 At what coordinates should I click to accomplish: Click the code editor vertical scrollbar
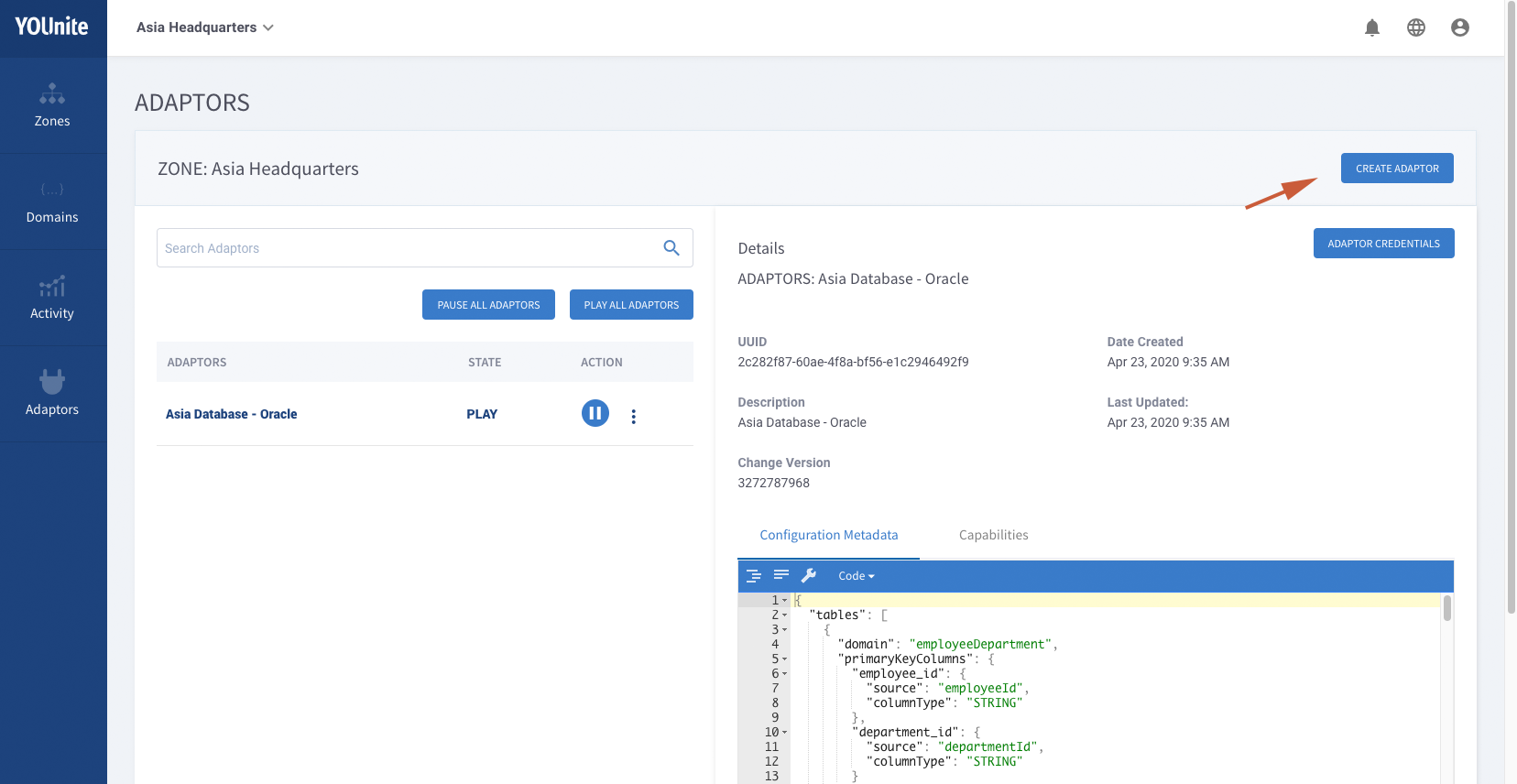click(1447, 608)
